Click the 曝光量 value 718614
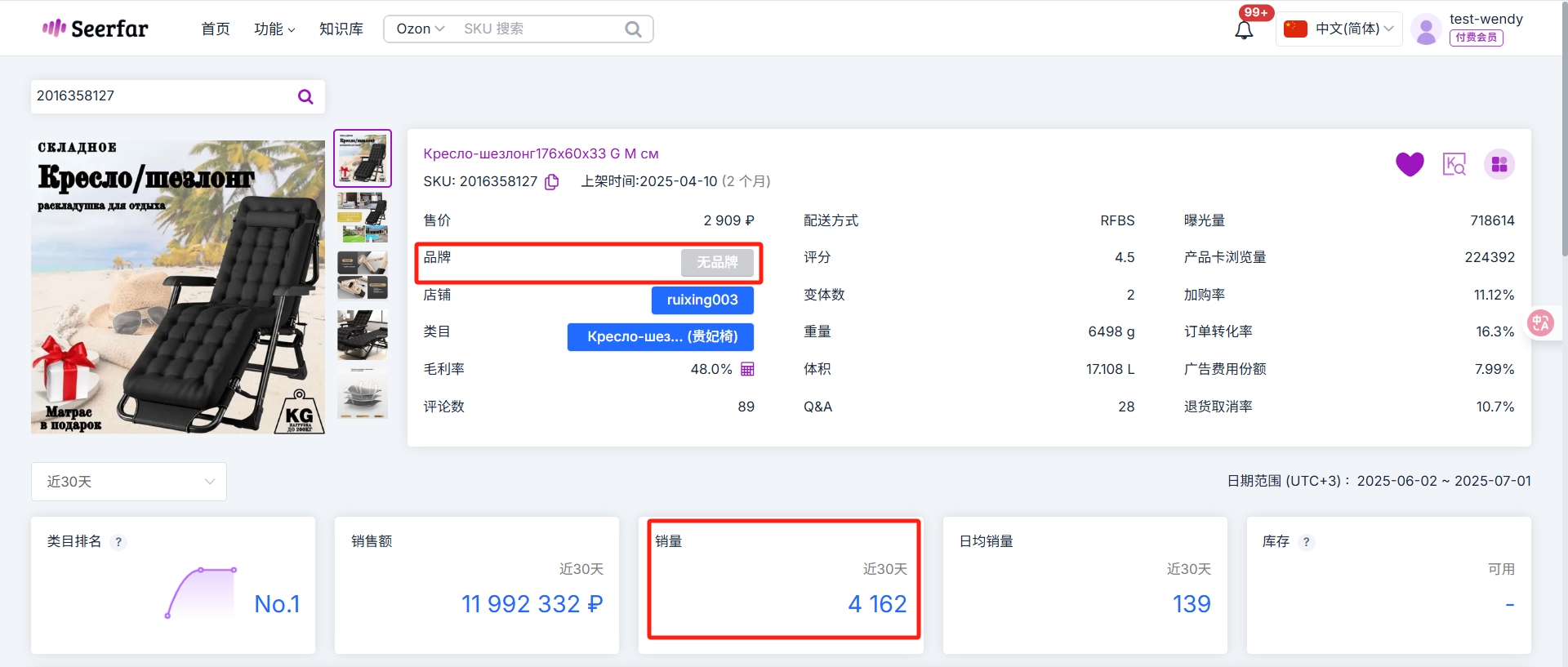Viewport: 1568px width, 667px height. 1492,220
